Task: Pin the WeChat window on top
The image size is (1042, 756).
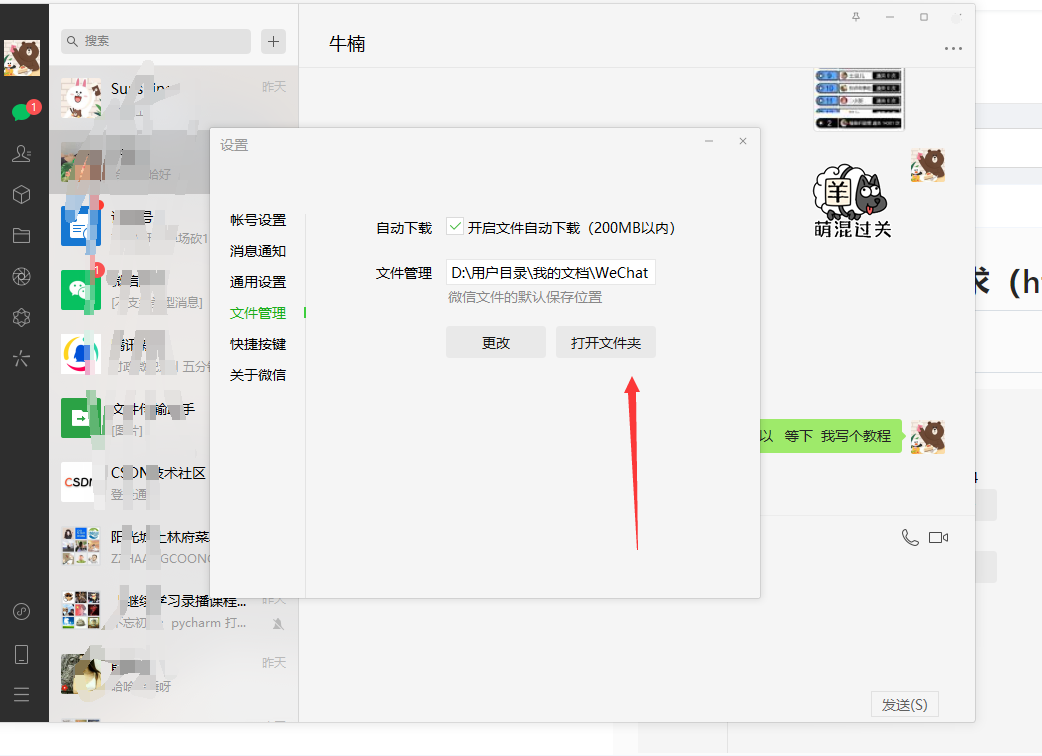Action: 856,17
